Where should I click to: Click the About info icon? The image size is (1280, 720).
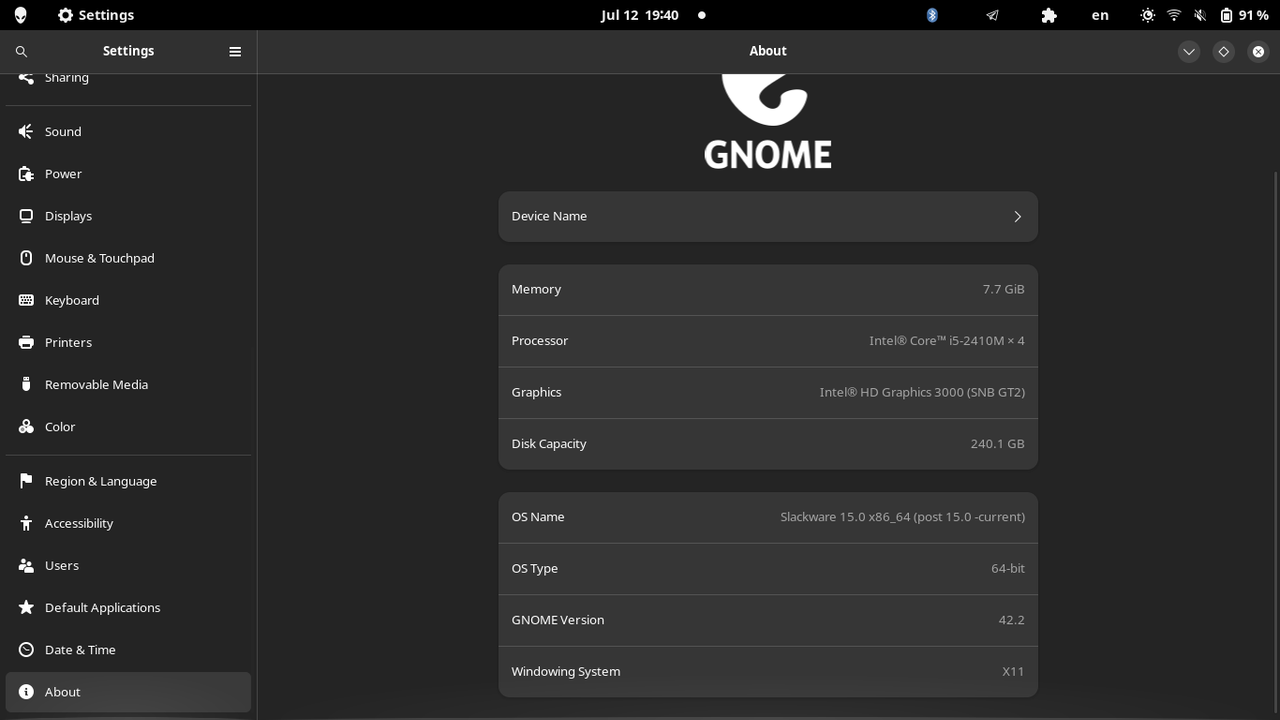pyautogui.click(x=26, y=692)
